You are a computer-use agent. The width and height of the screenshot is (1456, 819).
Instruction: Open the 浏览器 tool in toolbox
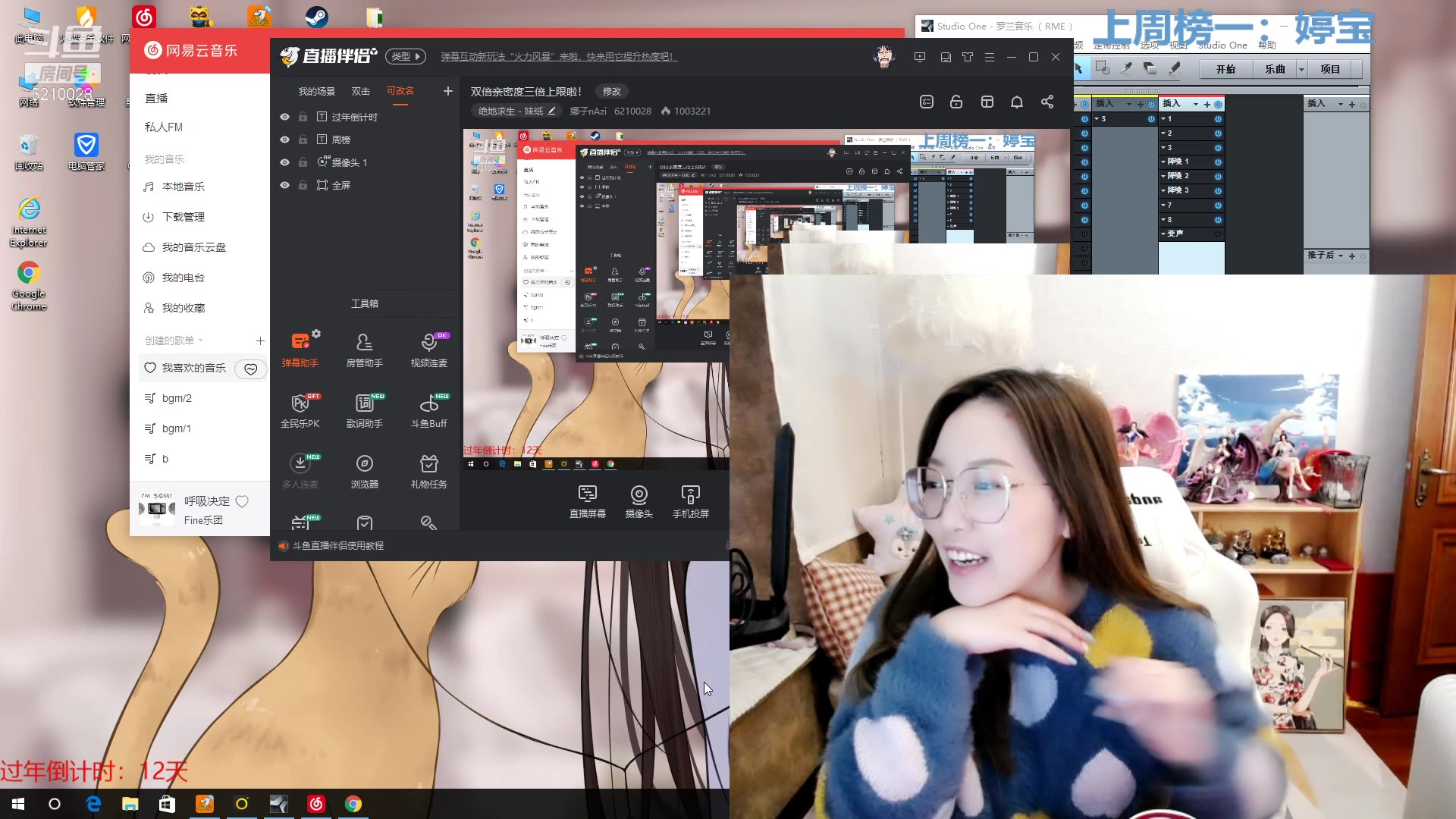(x=364, y=471)
